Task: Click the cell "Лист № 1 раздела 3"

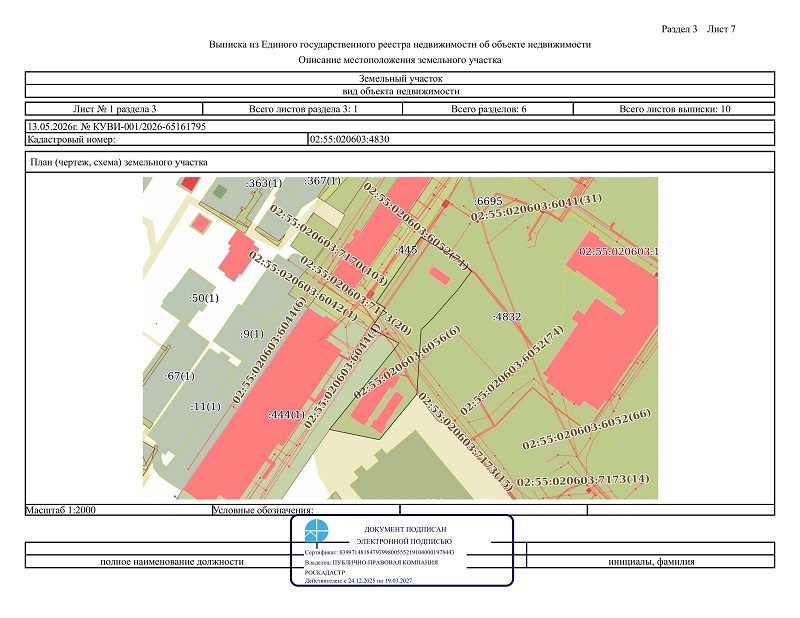Action: click(114, 109)
